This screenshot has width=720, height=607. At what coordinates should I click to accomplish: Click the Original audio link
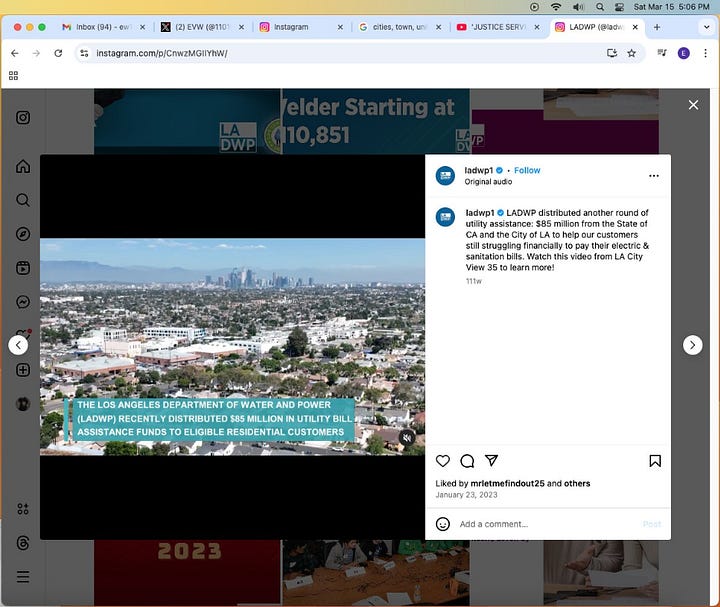coord(488,182)
